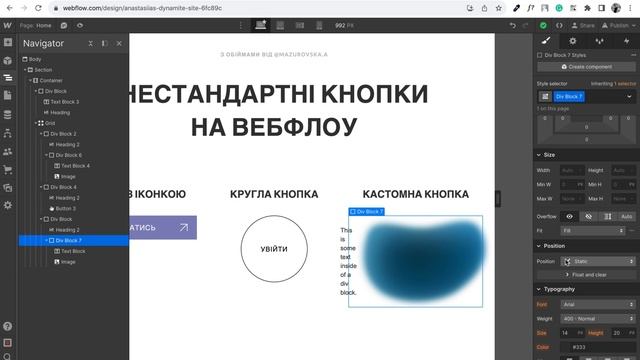Open the CMS collections panel

click(8, 115)
